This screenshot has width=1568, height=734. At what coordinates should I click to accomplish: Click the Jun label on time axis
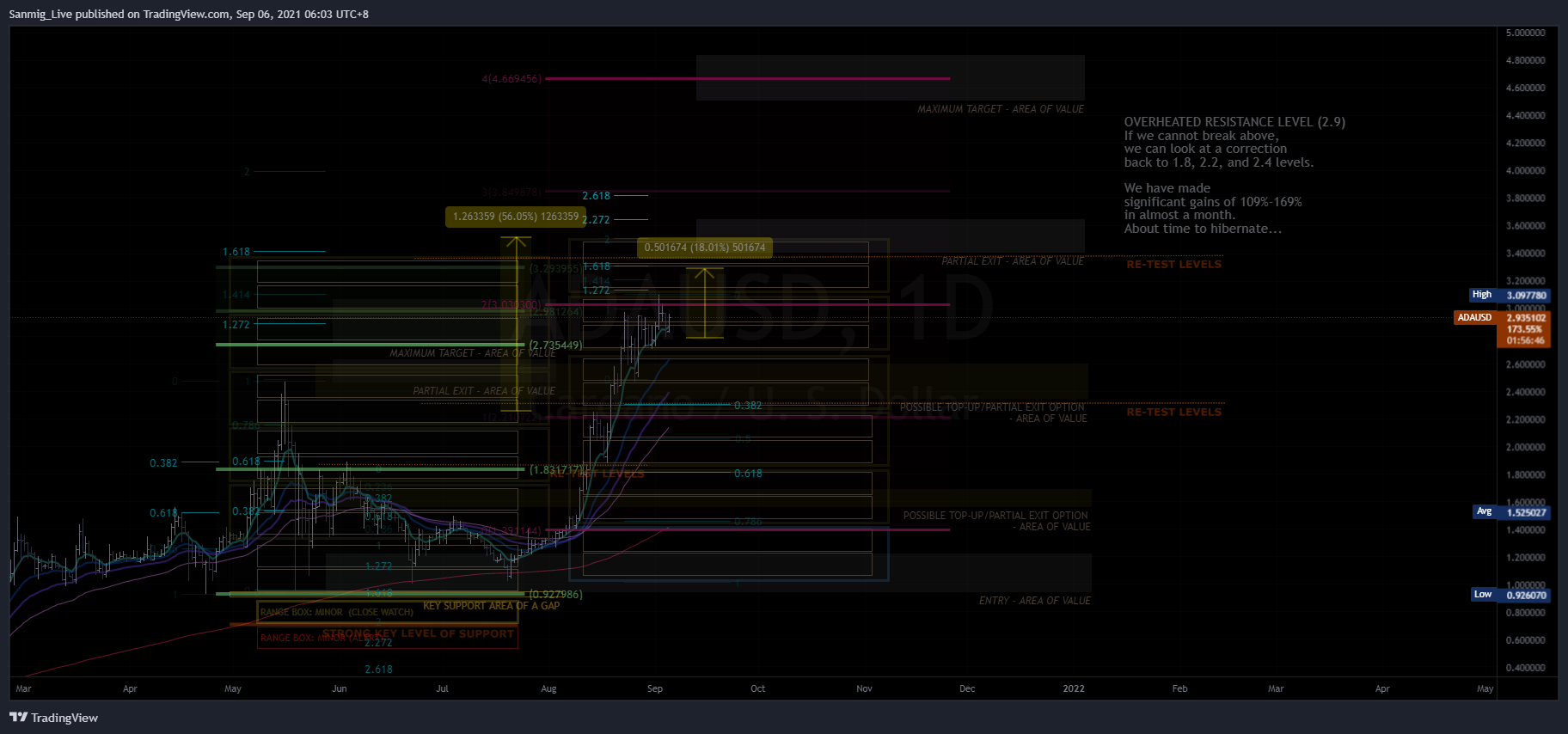(x=340, y=688)
